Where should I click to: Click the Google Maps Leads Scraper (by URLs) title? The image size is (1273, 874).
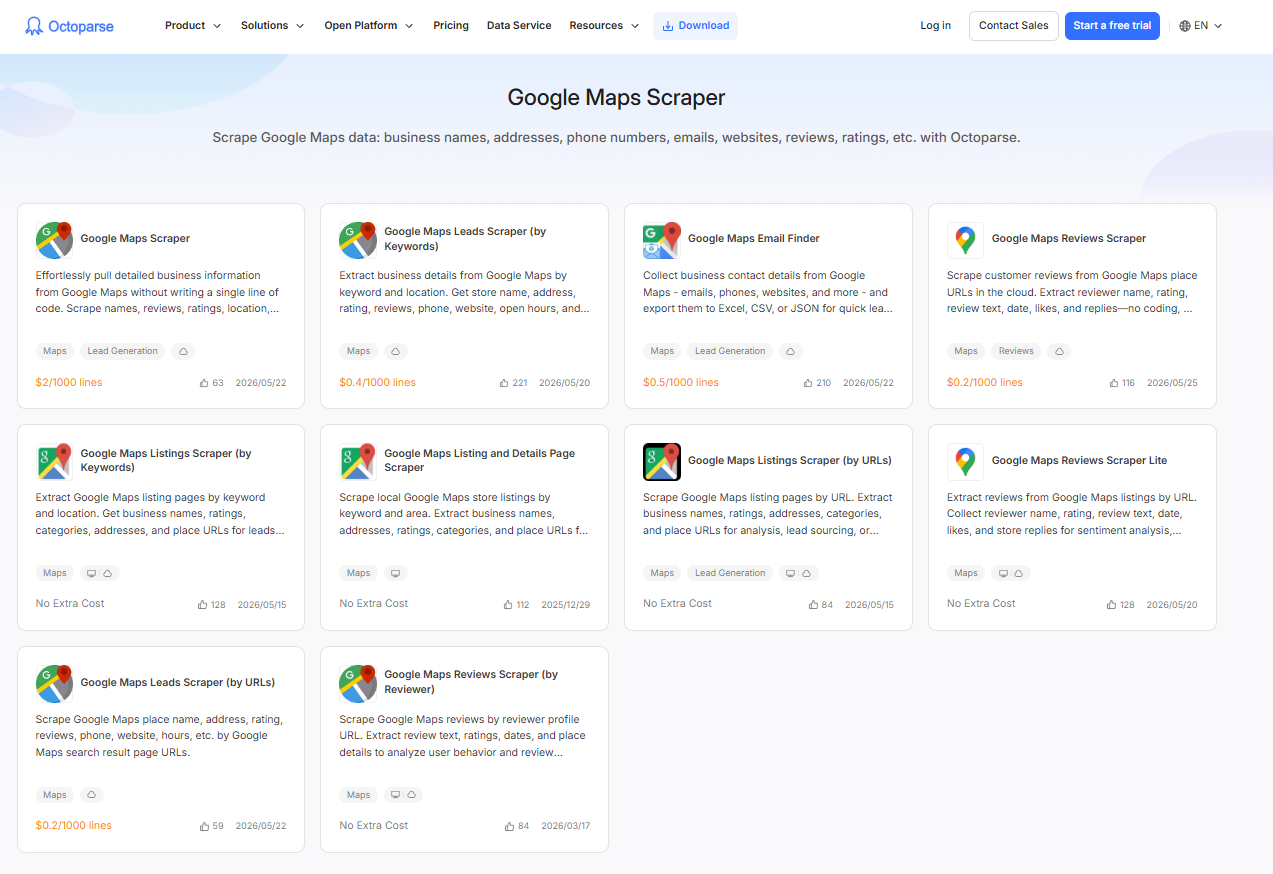click(x=178, y=683)
